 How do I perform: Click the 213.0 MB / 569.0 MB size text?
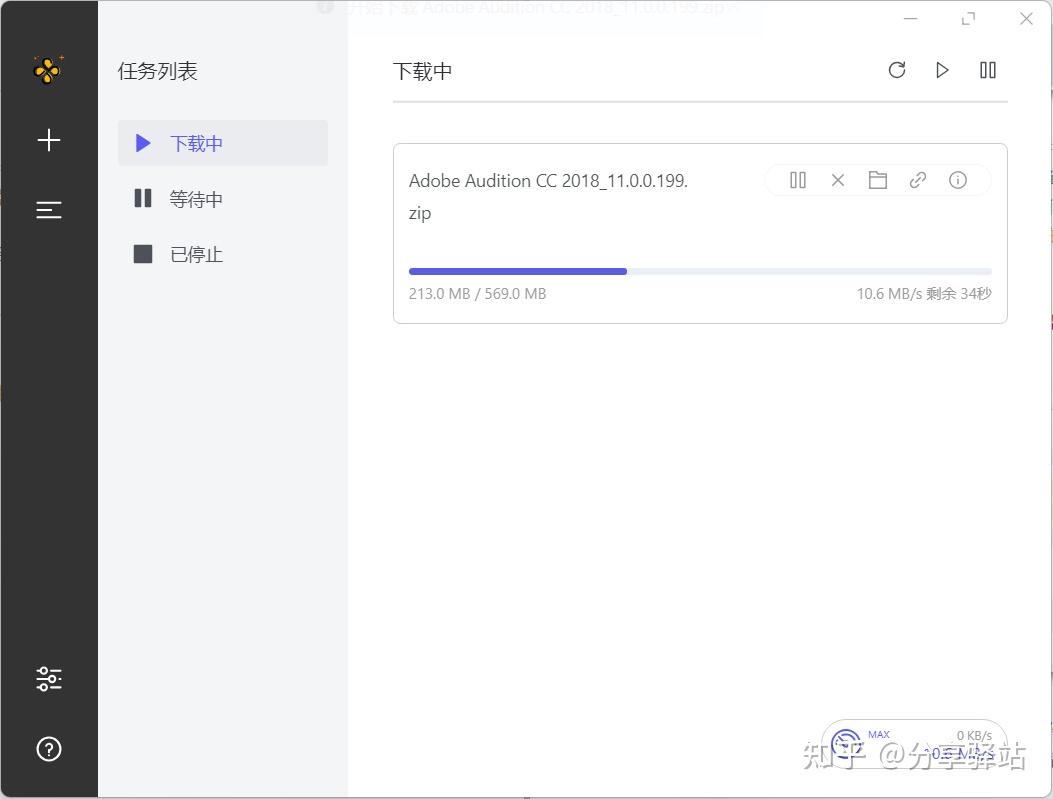click(x=477, y=293)
